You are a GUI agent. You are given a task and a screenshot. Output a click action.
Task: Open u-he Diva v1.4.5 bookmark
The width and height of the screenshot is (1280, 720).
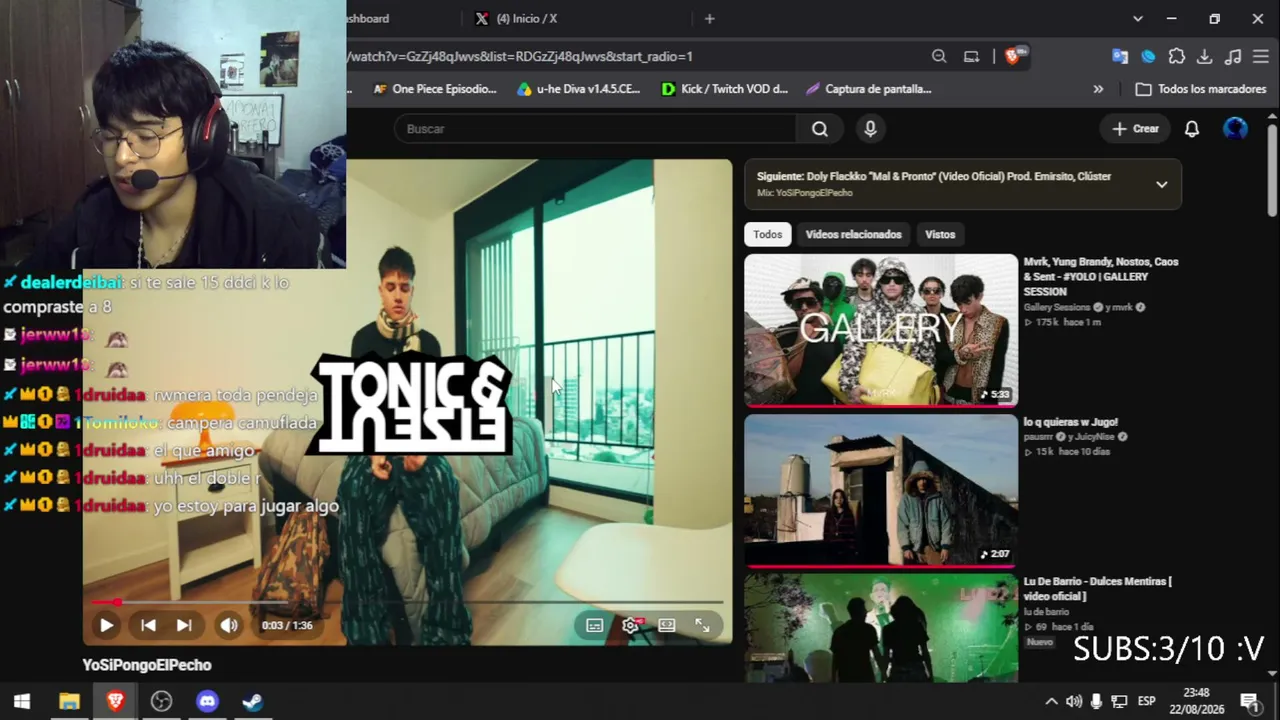click(x=579, y=89)
